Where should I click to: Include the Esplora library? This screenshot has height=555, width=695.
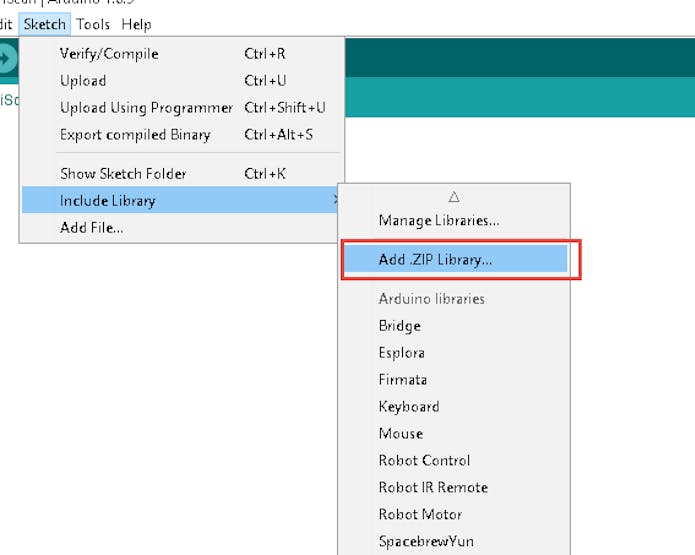[455, 353]
